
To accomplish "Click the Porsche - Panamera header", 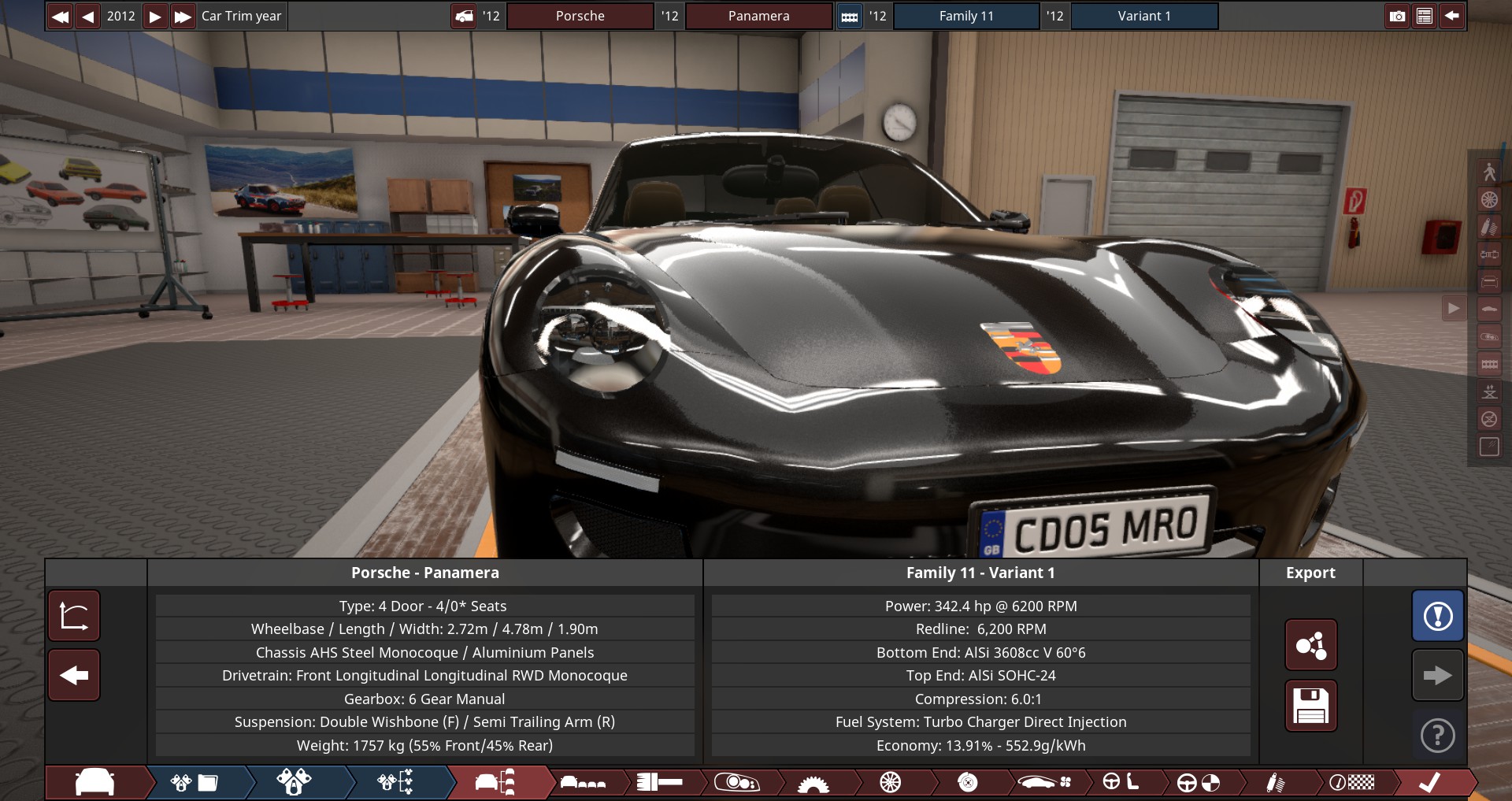I will 425,573.
